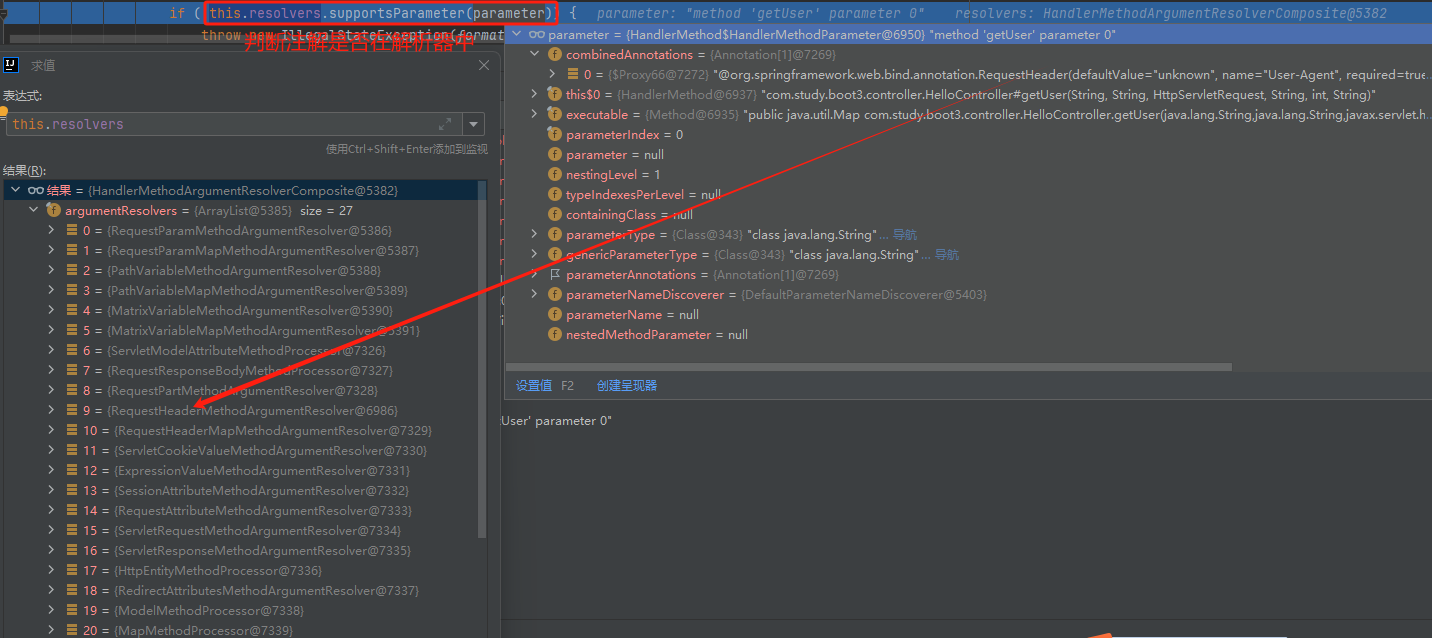Collapse the argumentResolvers ArrayList node

[x=34, y=210]
